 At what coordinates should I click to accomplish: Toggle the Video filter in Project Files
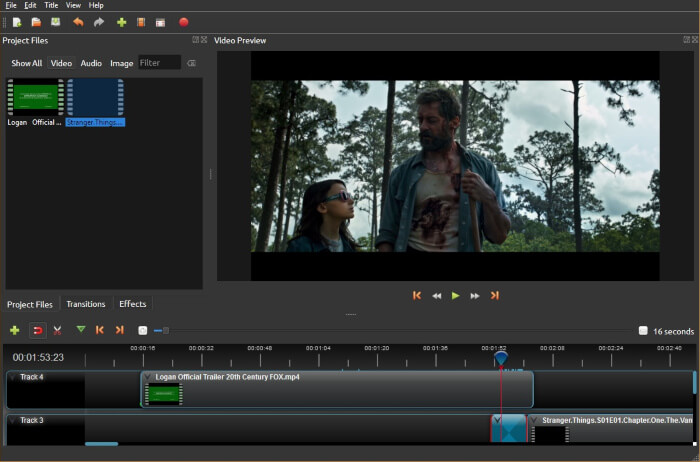(61, 63)
